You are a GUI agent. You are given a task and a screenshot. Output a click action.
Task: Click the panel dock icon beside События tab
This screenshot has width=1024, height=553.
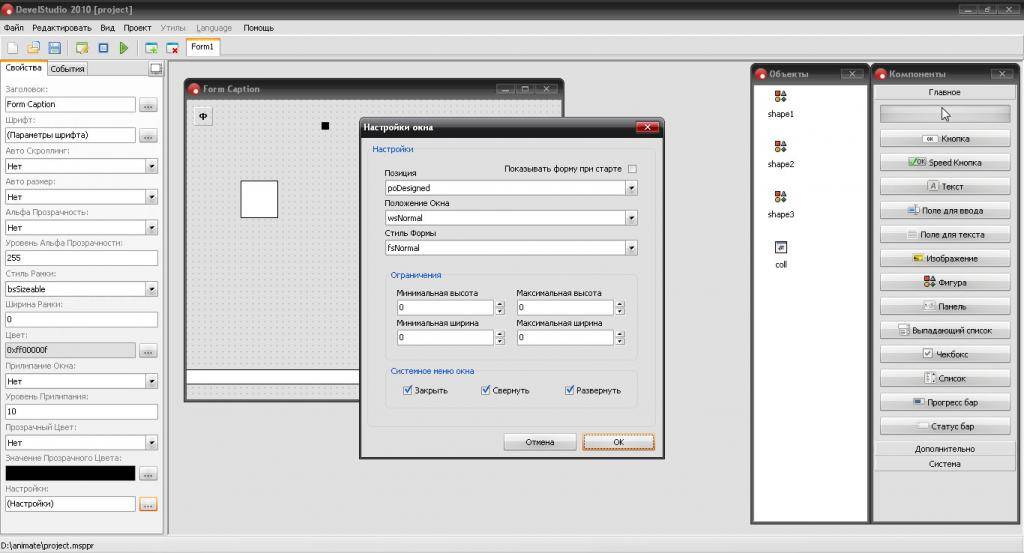(x=155, y=69)
